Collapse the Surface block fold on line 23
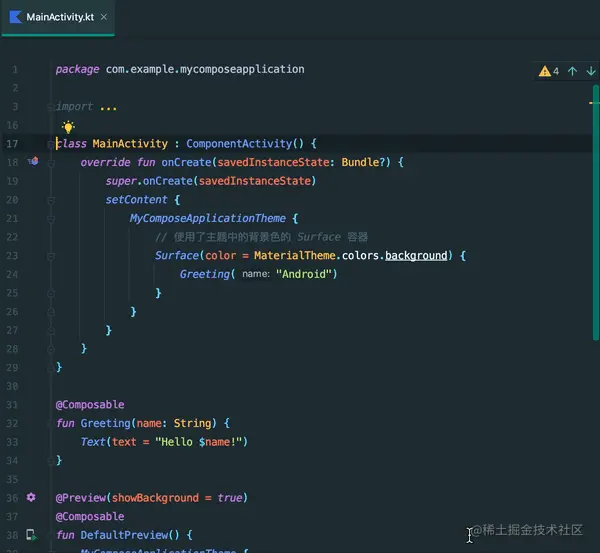This screenshot has height=553, width=600. (51, 256)
